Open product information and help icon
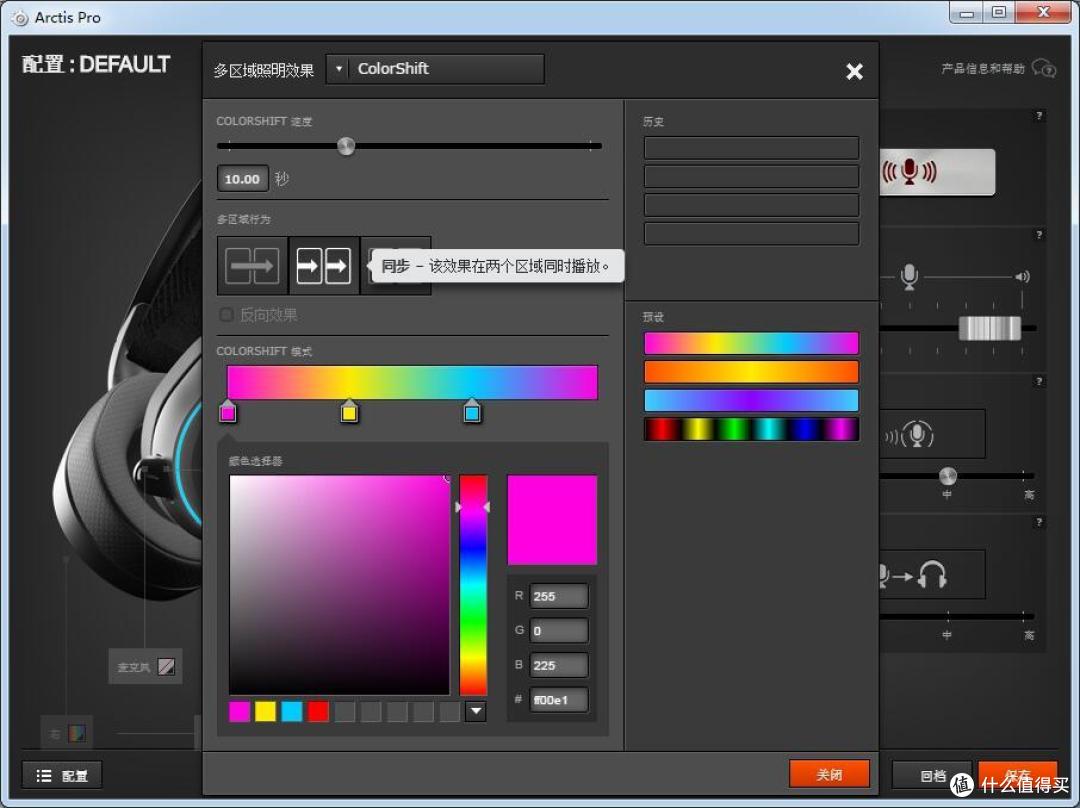The image size is (1080, 808). click(x=1044, y=68)
